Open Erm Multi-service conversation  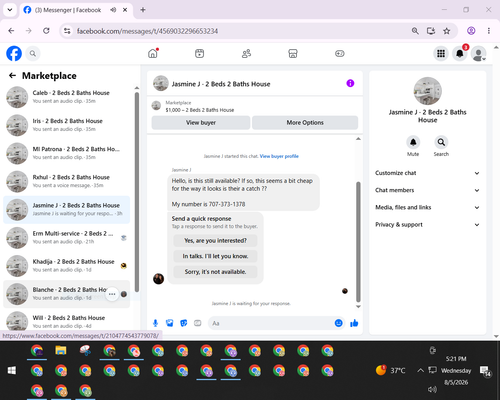point(67,237)
